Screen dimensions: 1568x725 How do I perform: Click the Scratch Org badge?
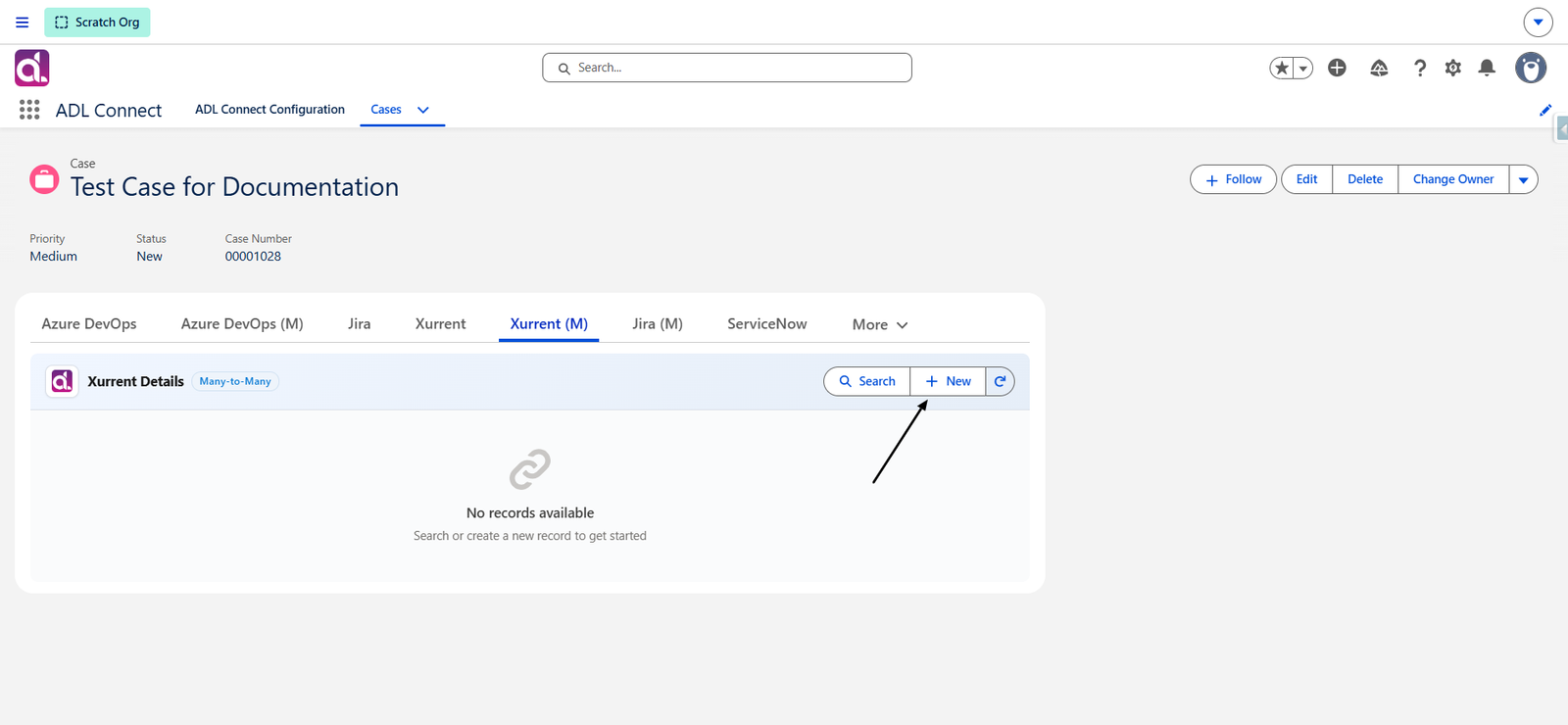(x=97, y=22)
